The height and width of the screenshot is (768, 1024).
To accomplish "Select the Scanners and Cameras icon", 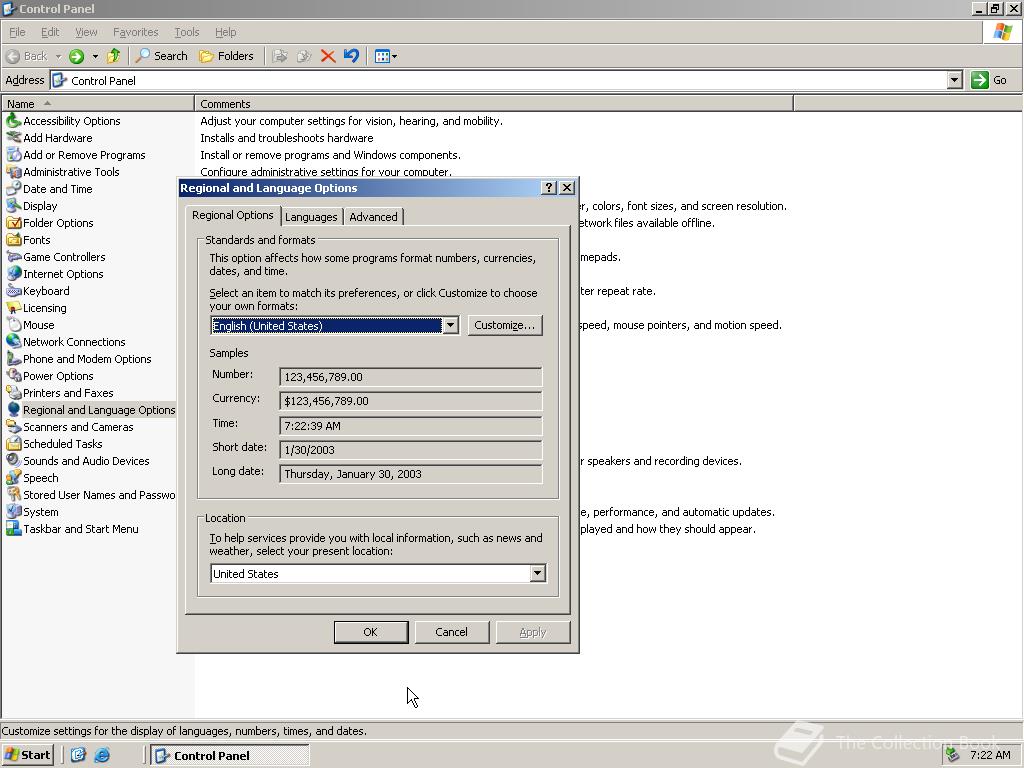I will point(13,426).
